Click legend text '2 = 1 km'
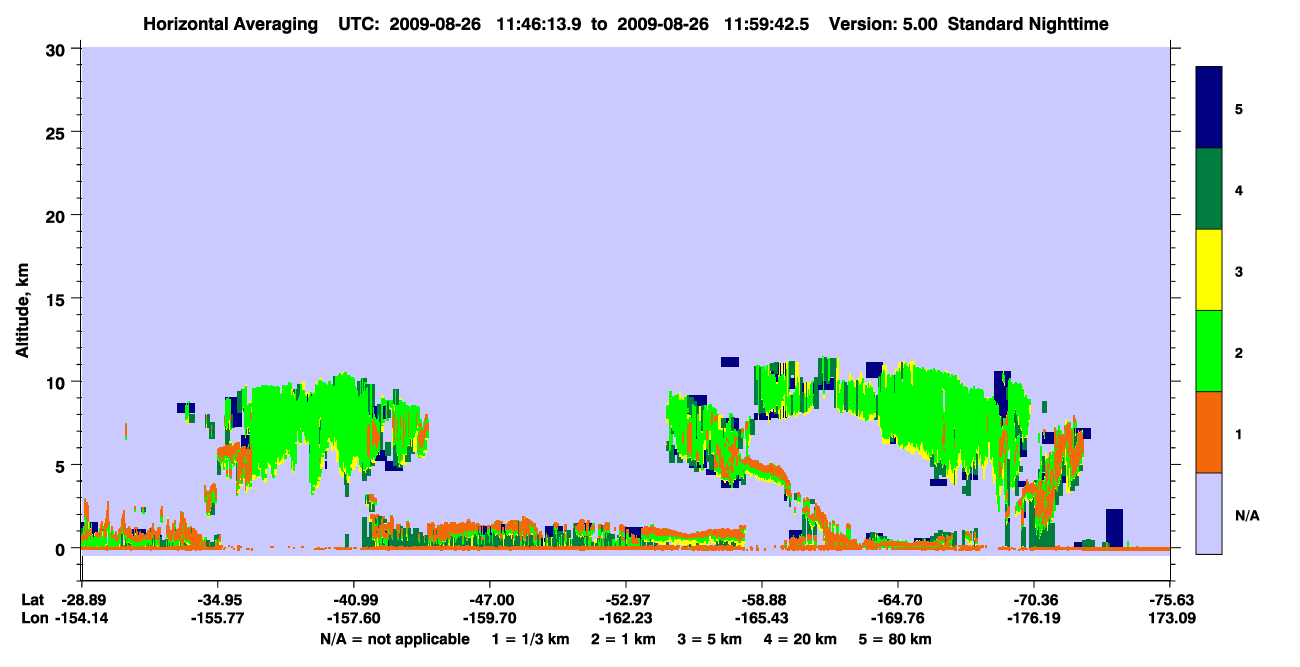Screen dimensions: 1300x667 coord(623,639)
